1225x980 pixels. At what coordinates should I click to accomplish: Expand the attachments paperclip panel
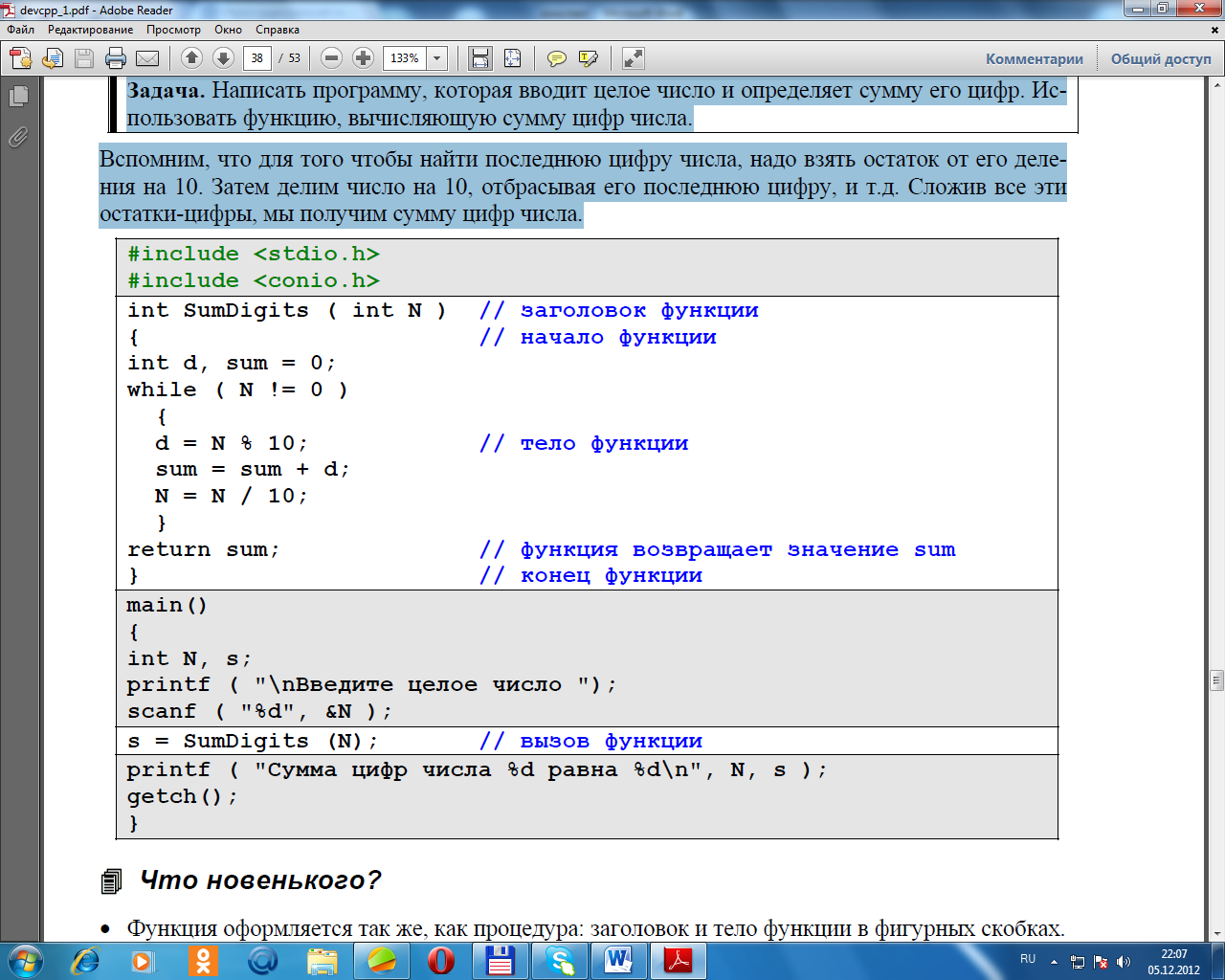click(18, 138)
